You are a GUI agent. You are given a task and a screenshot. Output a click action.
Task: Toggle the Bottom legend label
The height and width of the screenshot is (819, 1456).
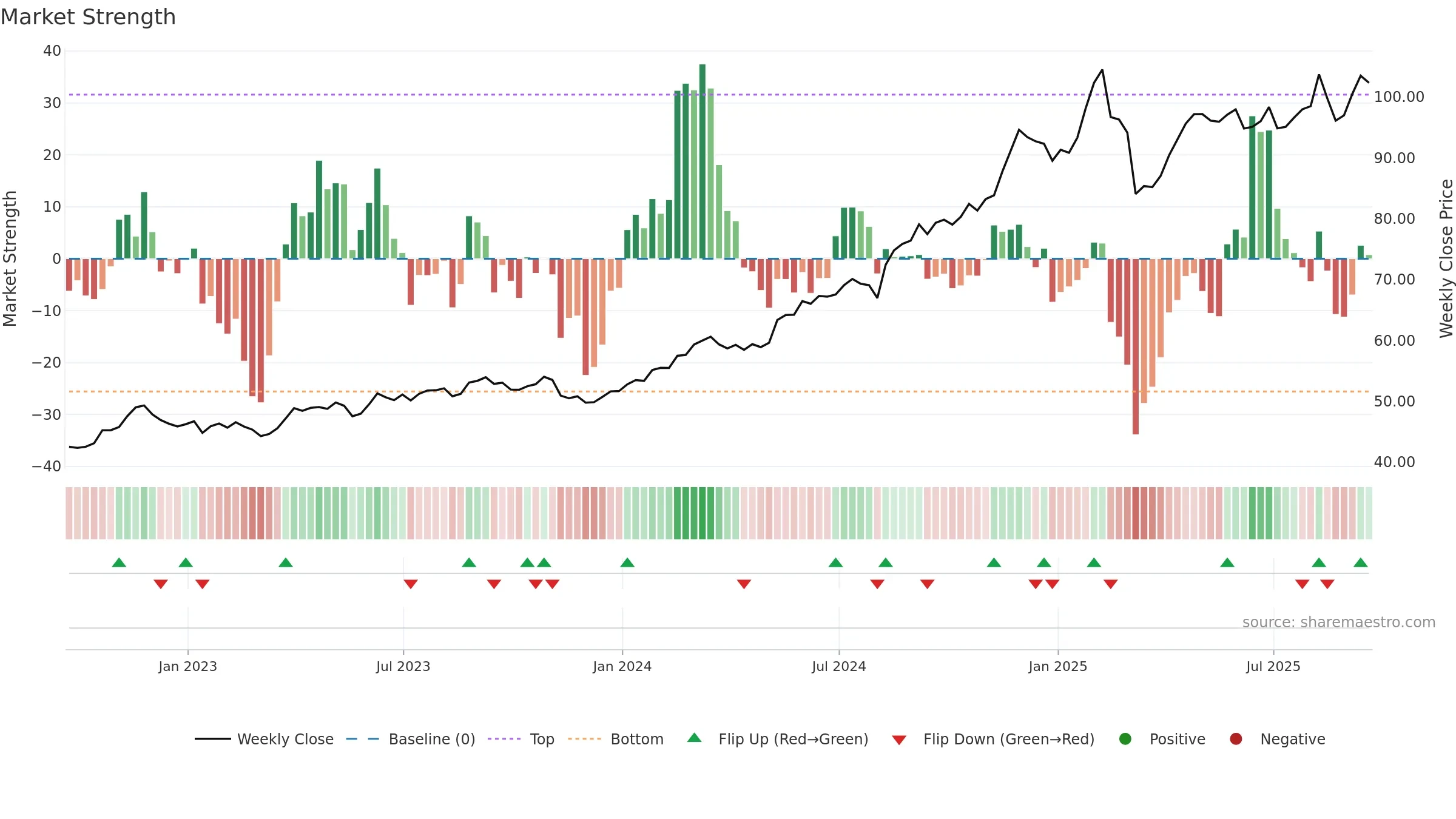tap(637, 739)
